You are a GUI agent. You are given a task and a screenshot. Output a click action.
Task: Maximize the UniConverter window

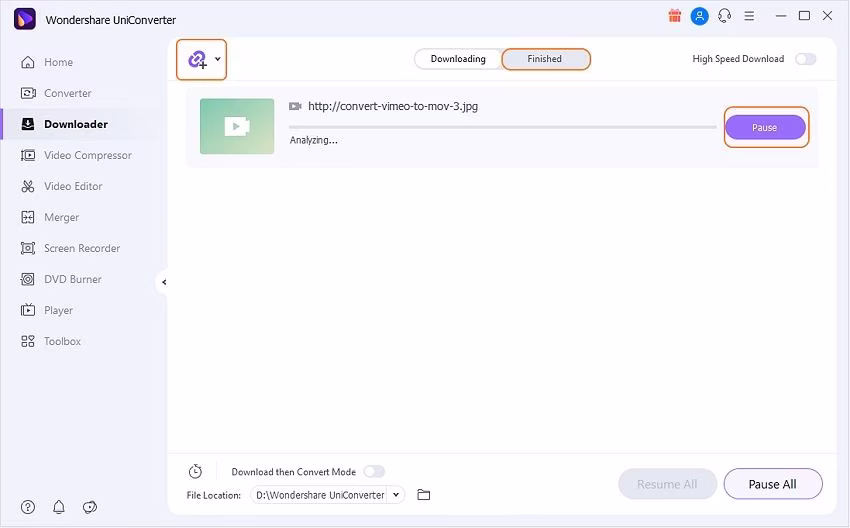click(804, 16)
